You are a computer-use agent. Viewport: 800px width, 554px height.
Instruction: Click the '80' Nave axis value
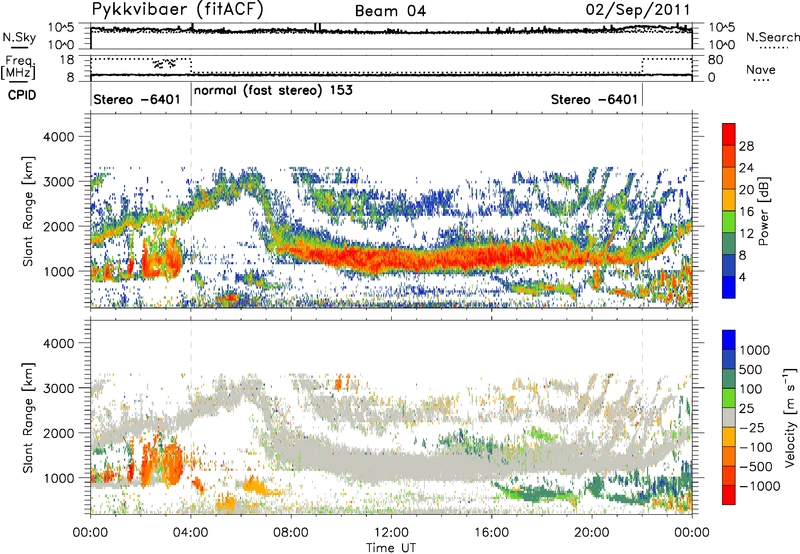point(715,60)
